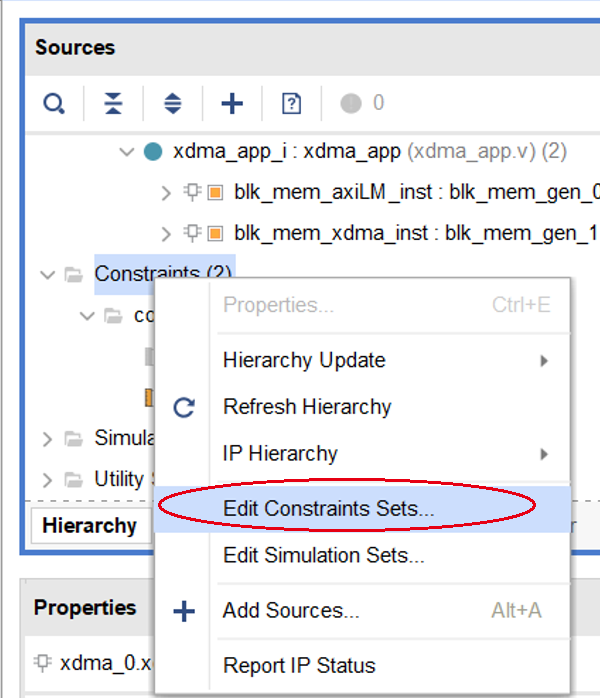This screenshot has height=698, width=600.
Task: Collapse the Constraints folder
Action: coord(47,274)
